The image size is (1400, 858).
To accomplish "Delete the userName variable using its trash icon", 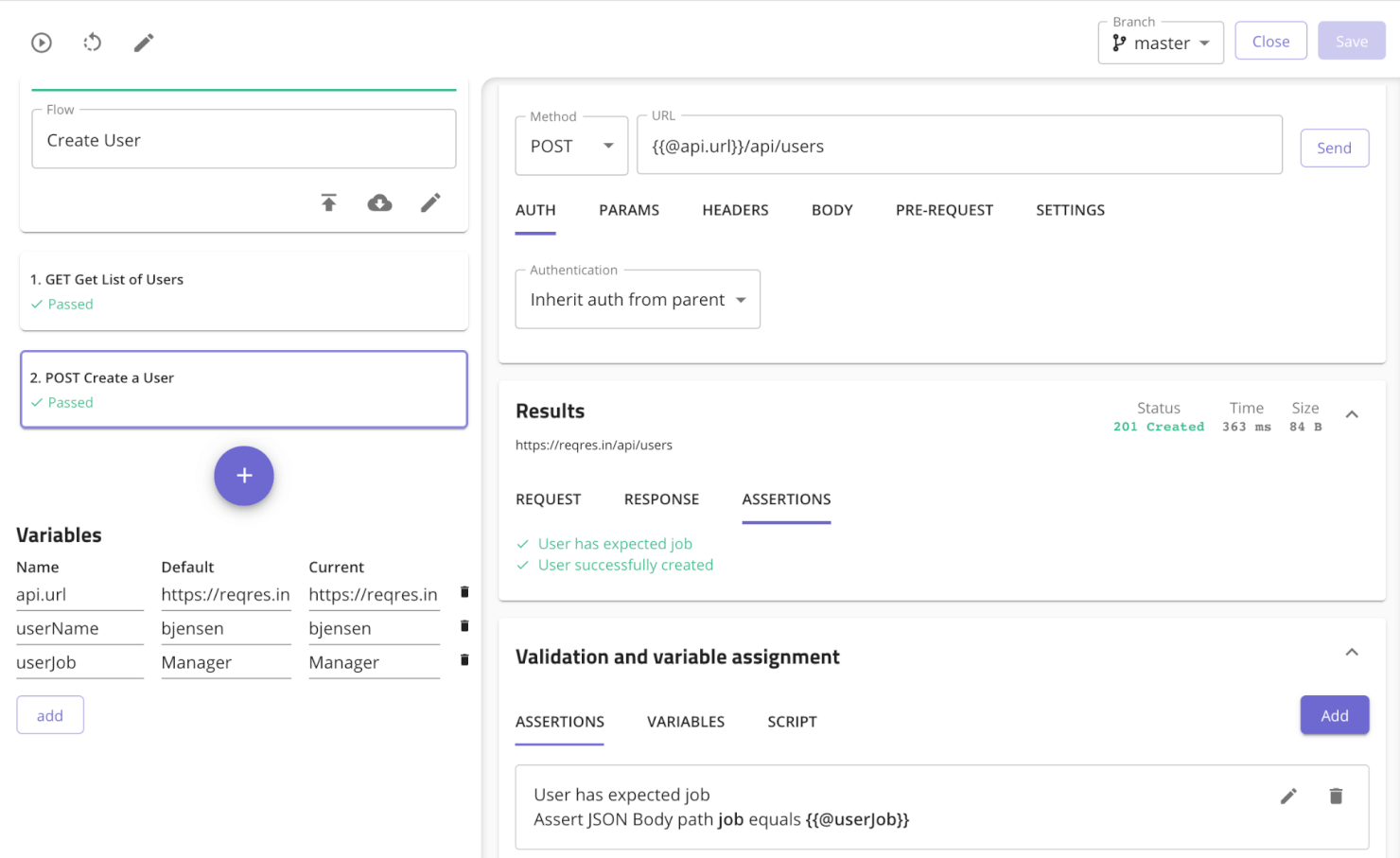I will coord(464,625).
